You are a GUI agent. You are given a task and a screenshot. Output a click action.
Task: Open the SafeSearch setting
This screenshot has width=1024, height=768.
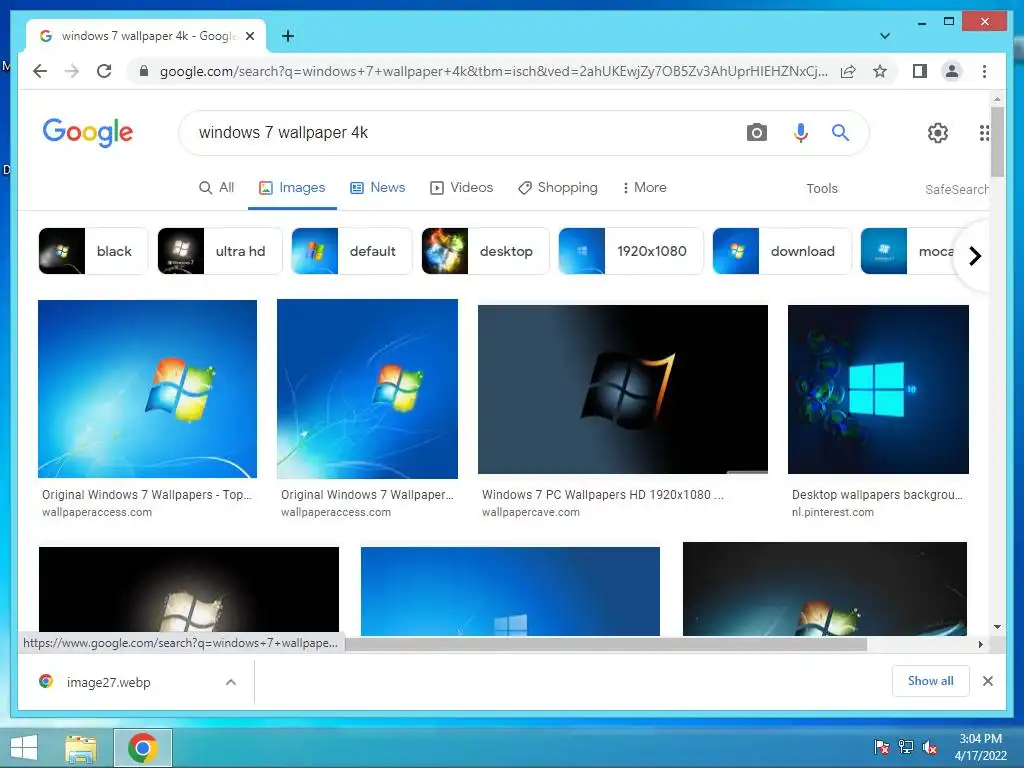coord(956,189)
